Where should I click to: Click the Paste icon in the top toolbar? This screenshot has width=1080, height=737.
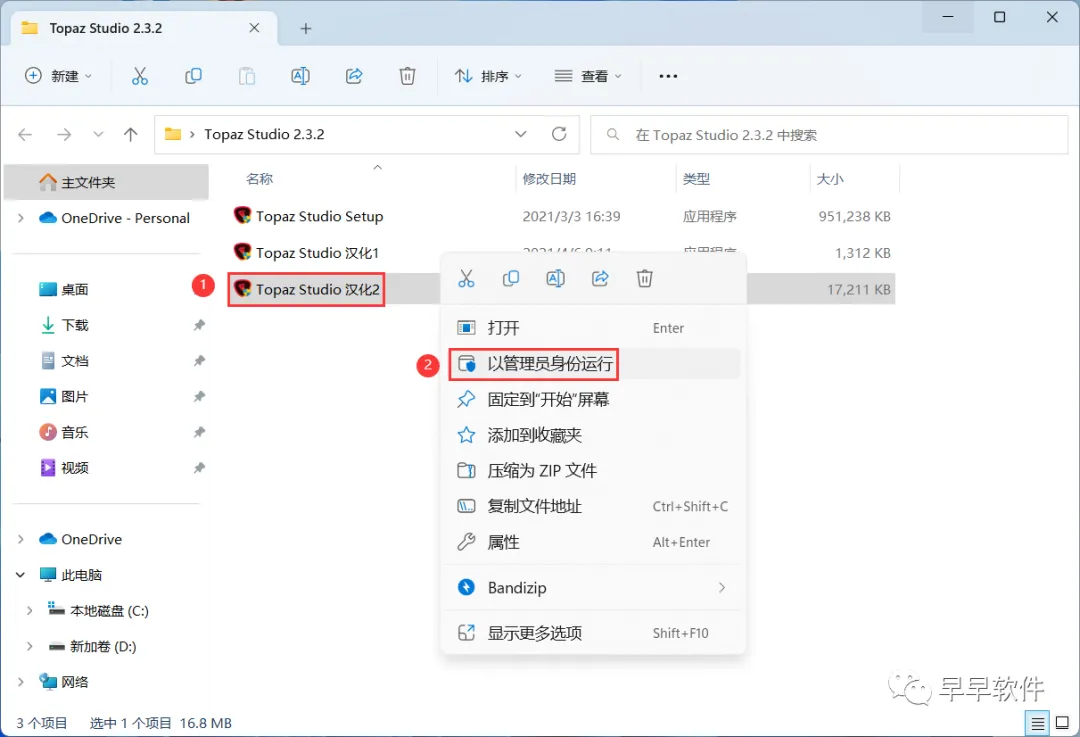(x=247, y=76)
